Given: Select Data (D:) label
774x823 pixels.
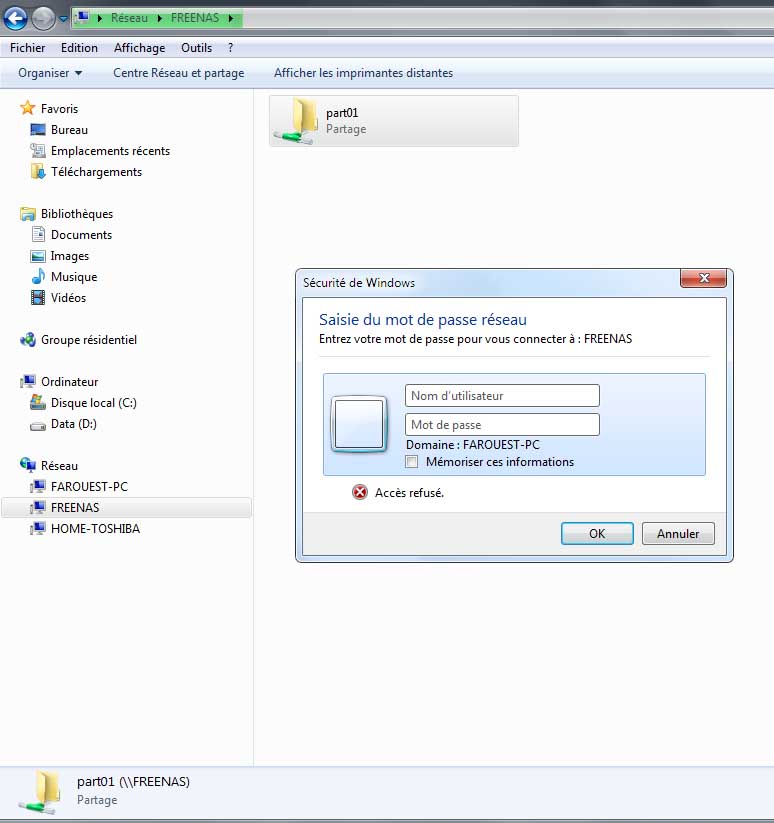Looking at the screenshot, I should 73,424.
